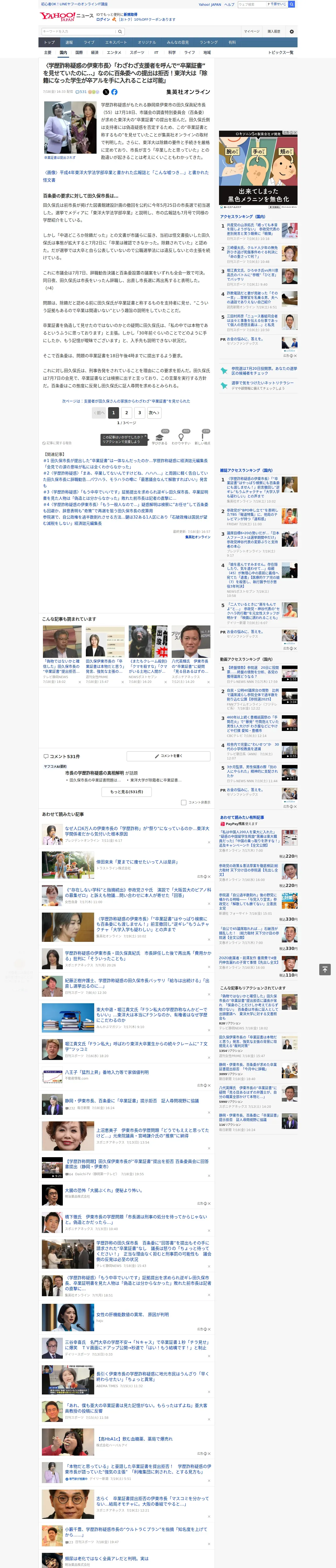Click the reaction emoji cluster beside 531
The width and height of the screenshot is (336, 1568).
click(x=93, y=92)
